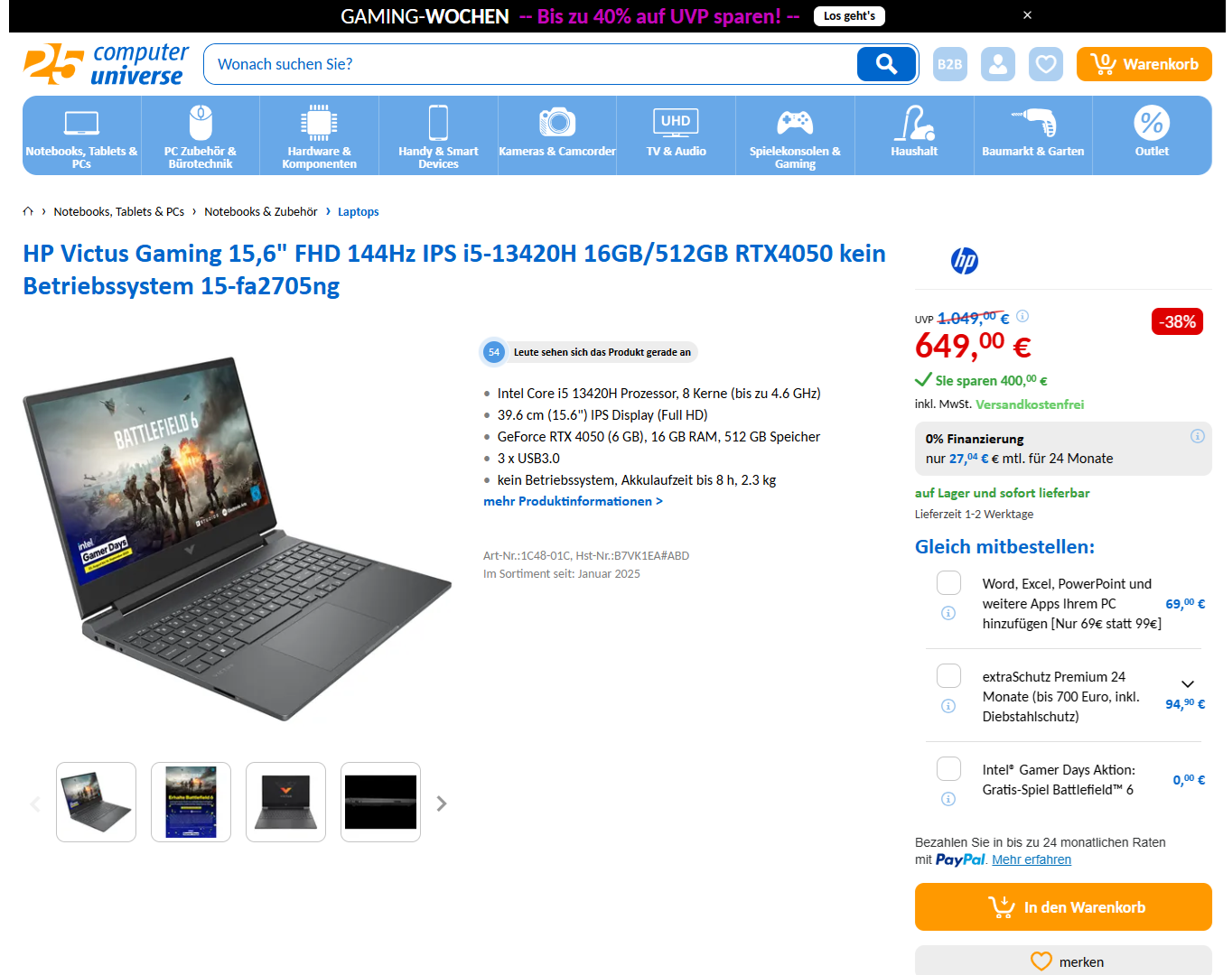This screenshot has width=1232, height=975.
Task: Expand mehr Produktinformationen link
Action: [573, 501]
